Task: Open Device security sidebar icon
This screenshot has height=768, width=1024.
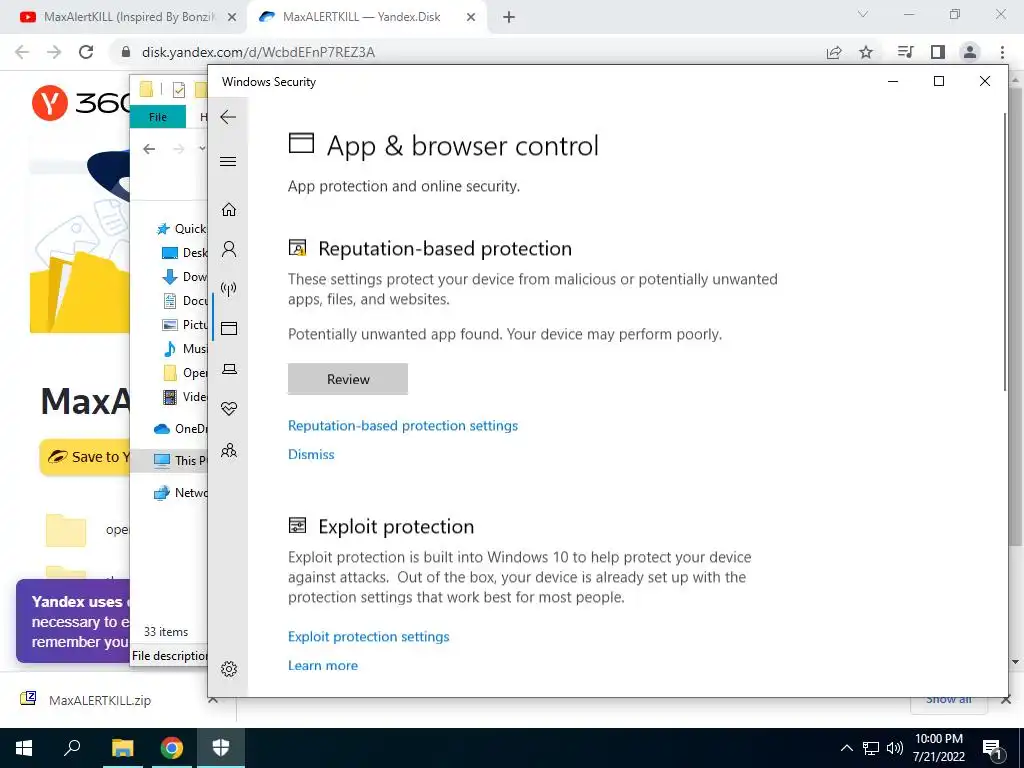Action: coord(229,369)
